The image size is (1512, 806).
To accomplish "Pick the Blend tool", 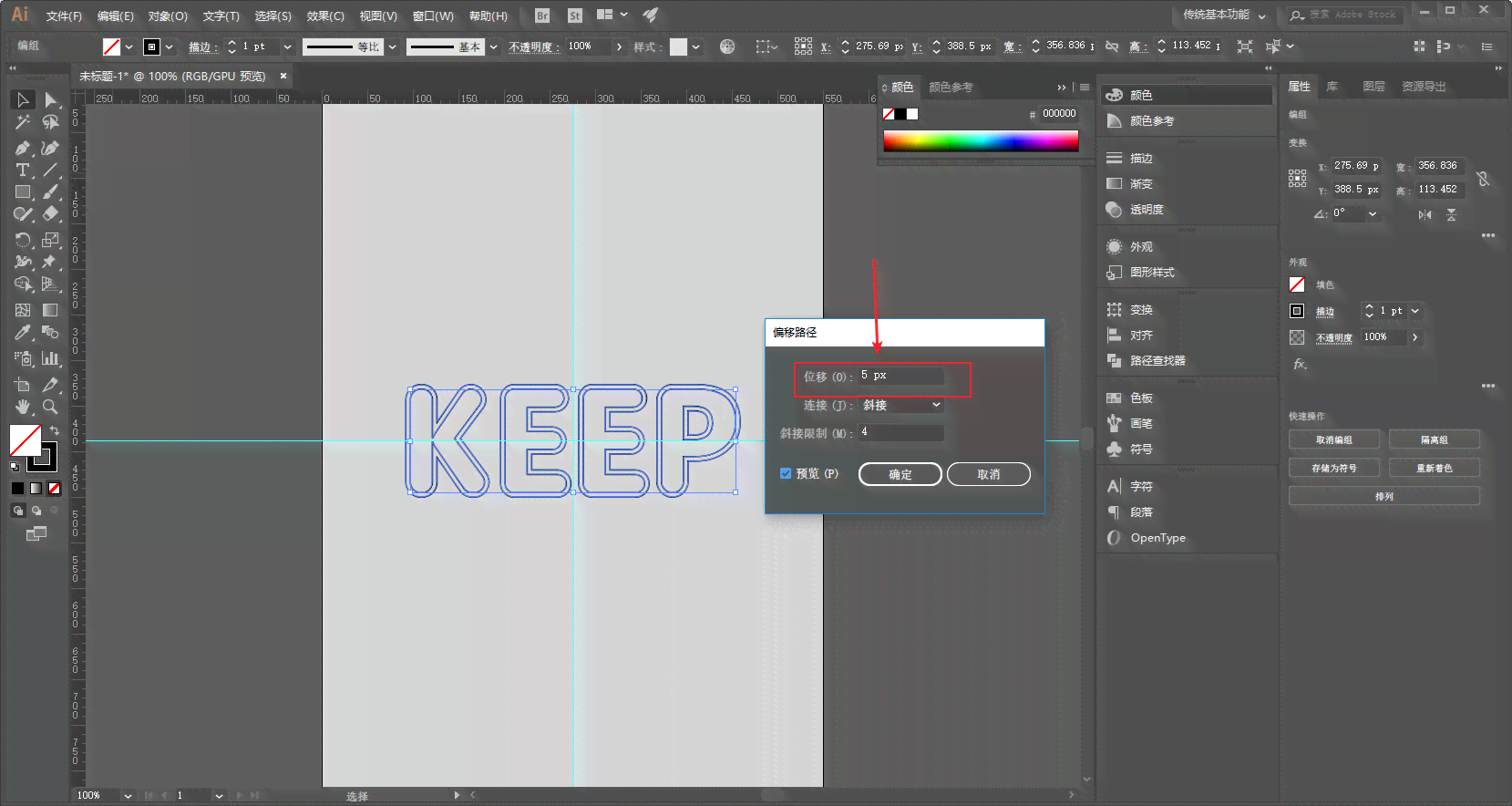I will (x=50, y=333).
